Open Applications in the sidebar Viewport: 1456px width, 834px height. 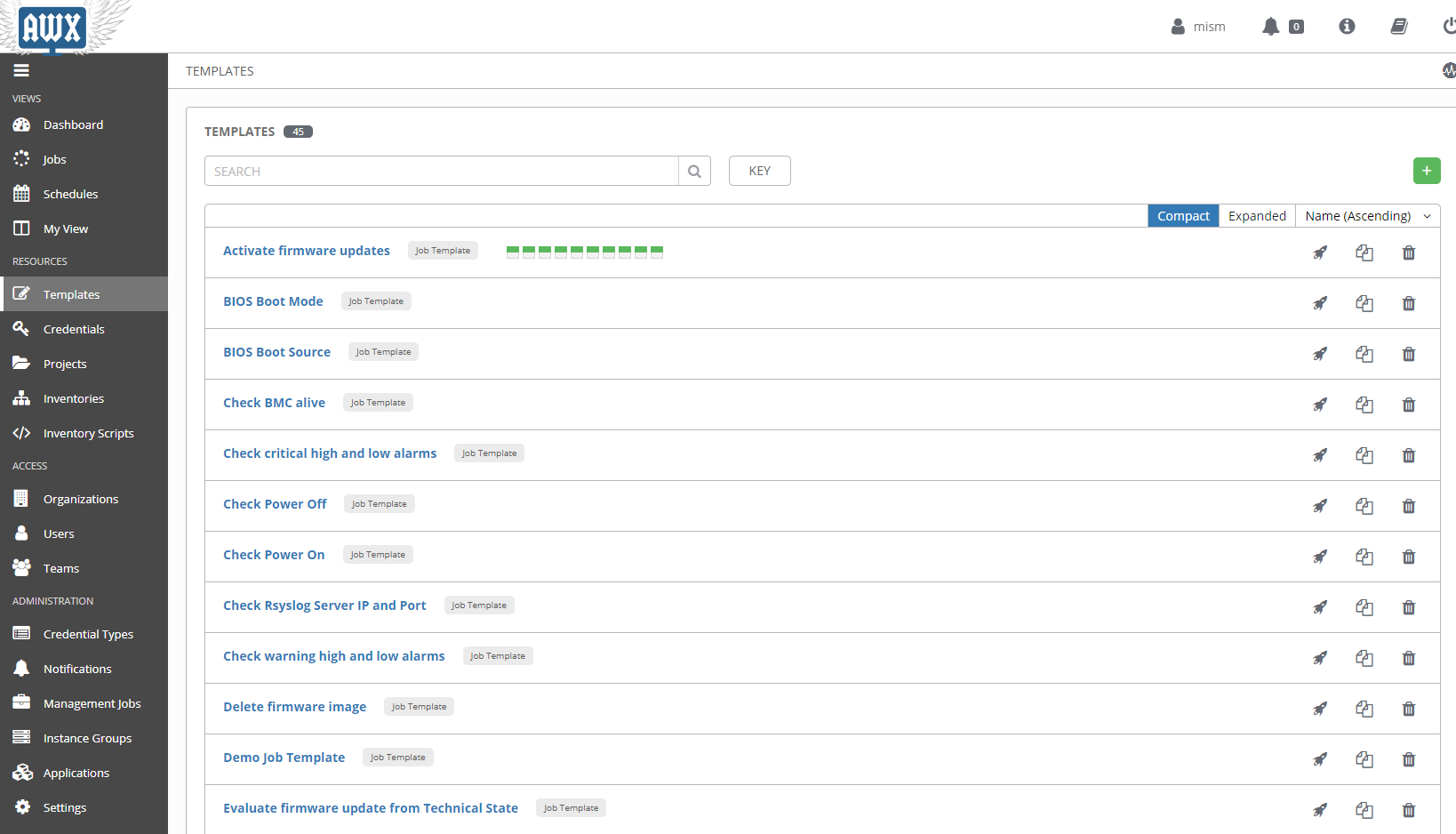[84, 773]
